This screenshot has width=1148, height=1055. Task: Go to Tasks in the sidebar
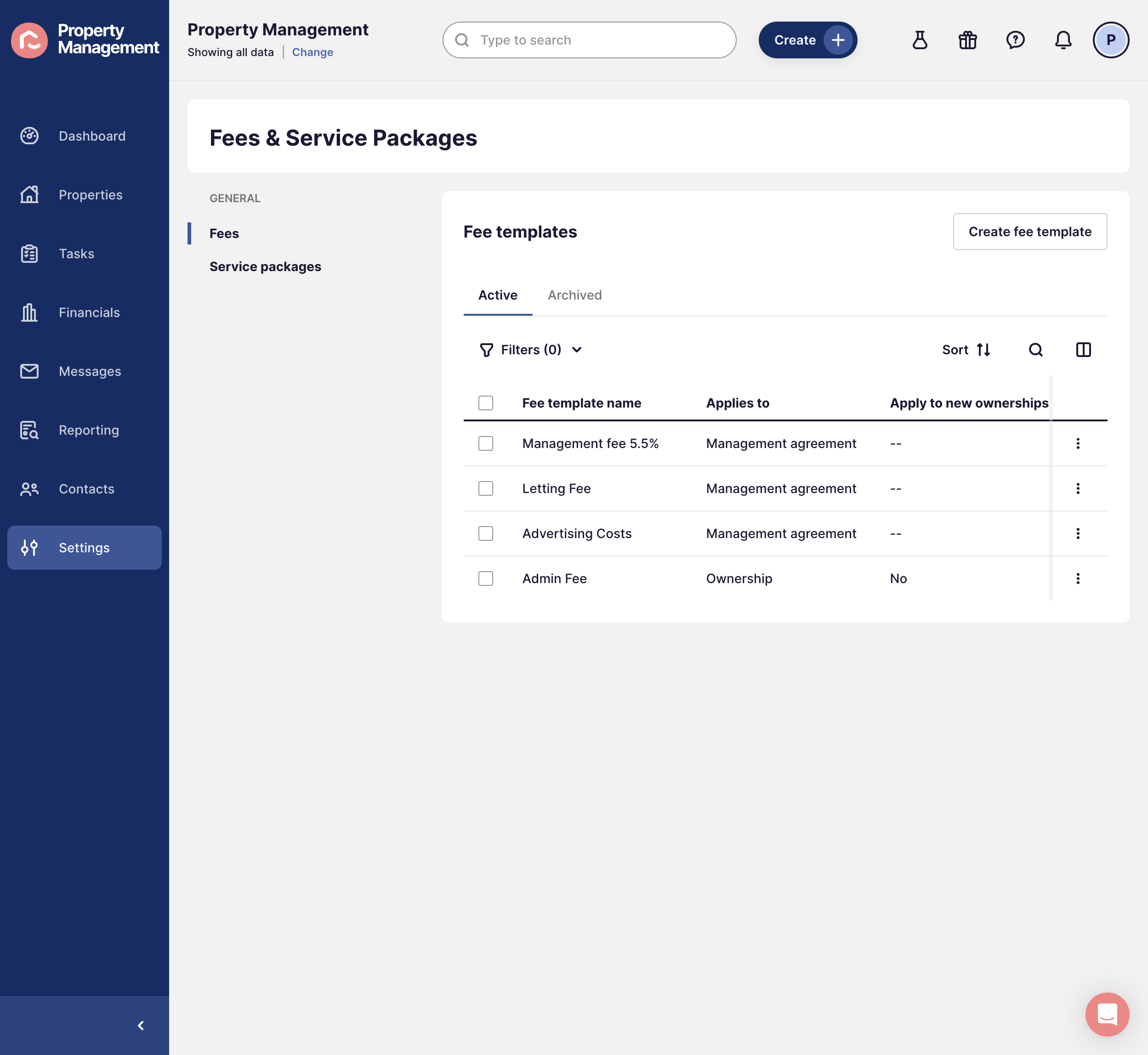coord(85,254)
